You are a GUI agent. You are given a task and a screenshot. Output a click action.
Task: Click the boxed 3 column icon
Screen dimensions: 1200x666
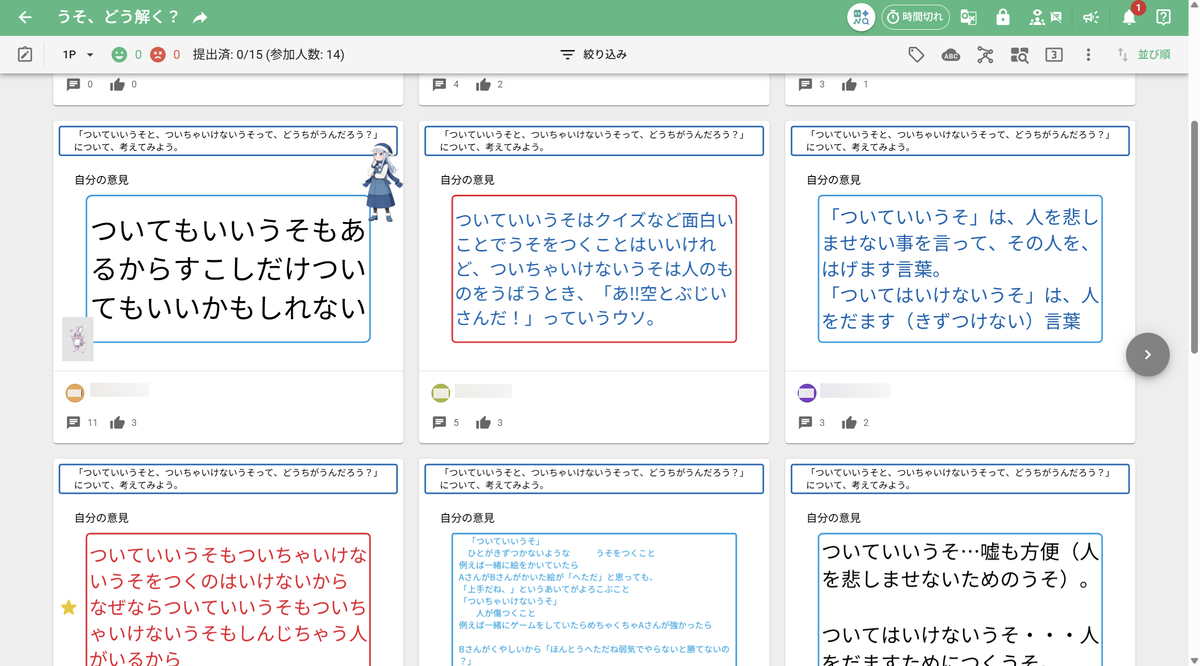(x=1054, y=55)
